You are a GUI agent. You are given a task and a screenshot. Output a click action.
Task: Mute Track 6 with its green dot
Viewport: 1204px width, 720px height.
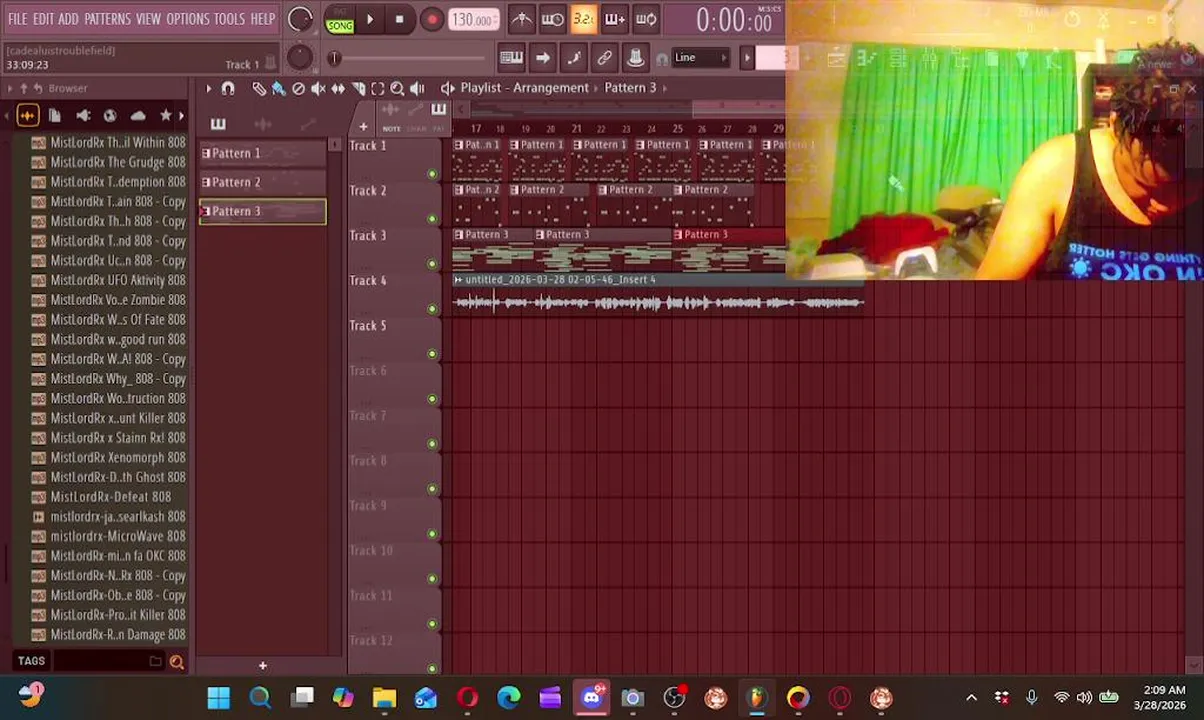point(432,399)
